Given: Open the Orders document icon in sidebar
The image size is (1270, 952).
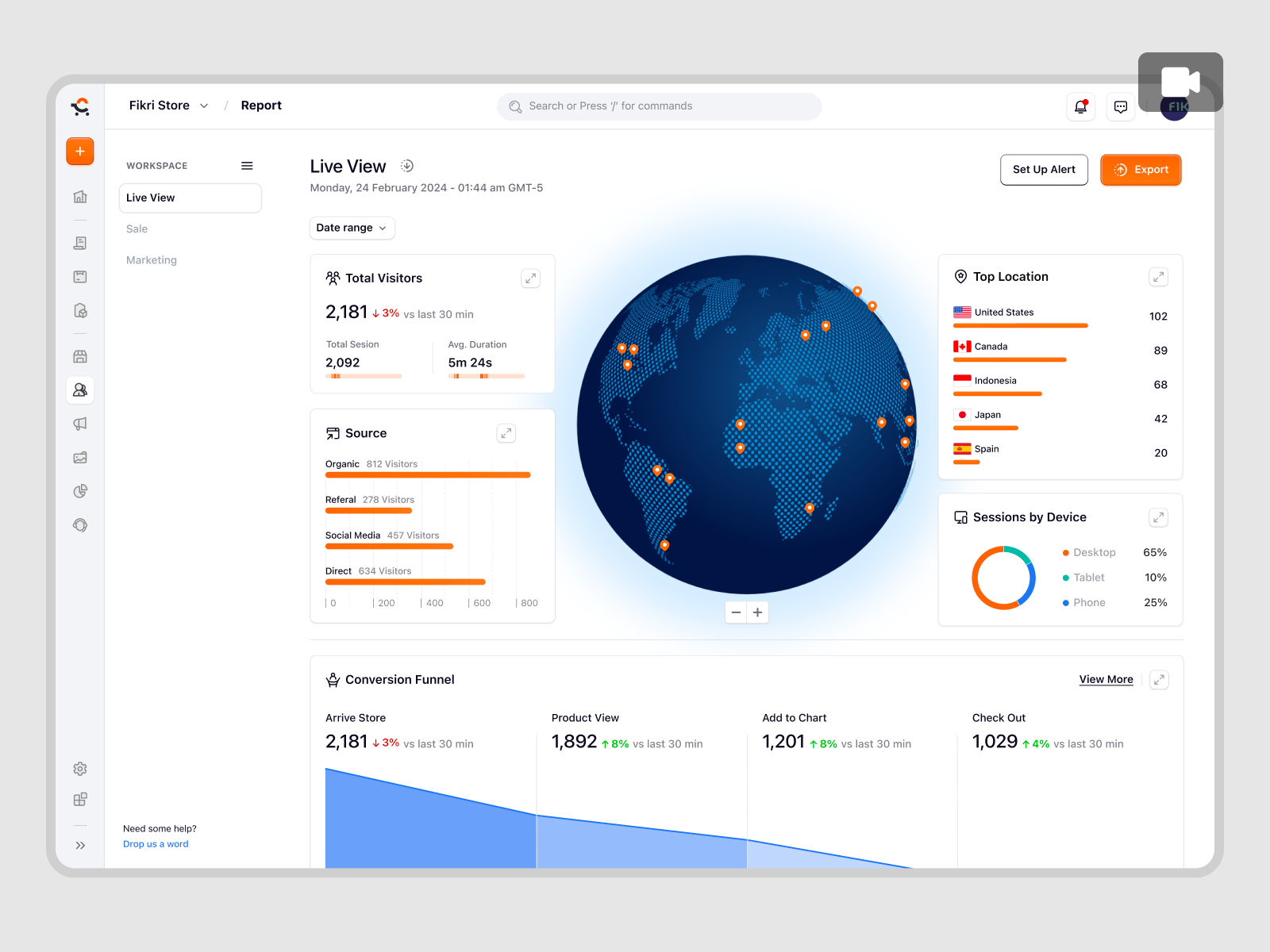Looking at the screenshot, I should (79, 242).
